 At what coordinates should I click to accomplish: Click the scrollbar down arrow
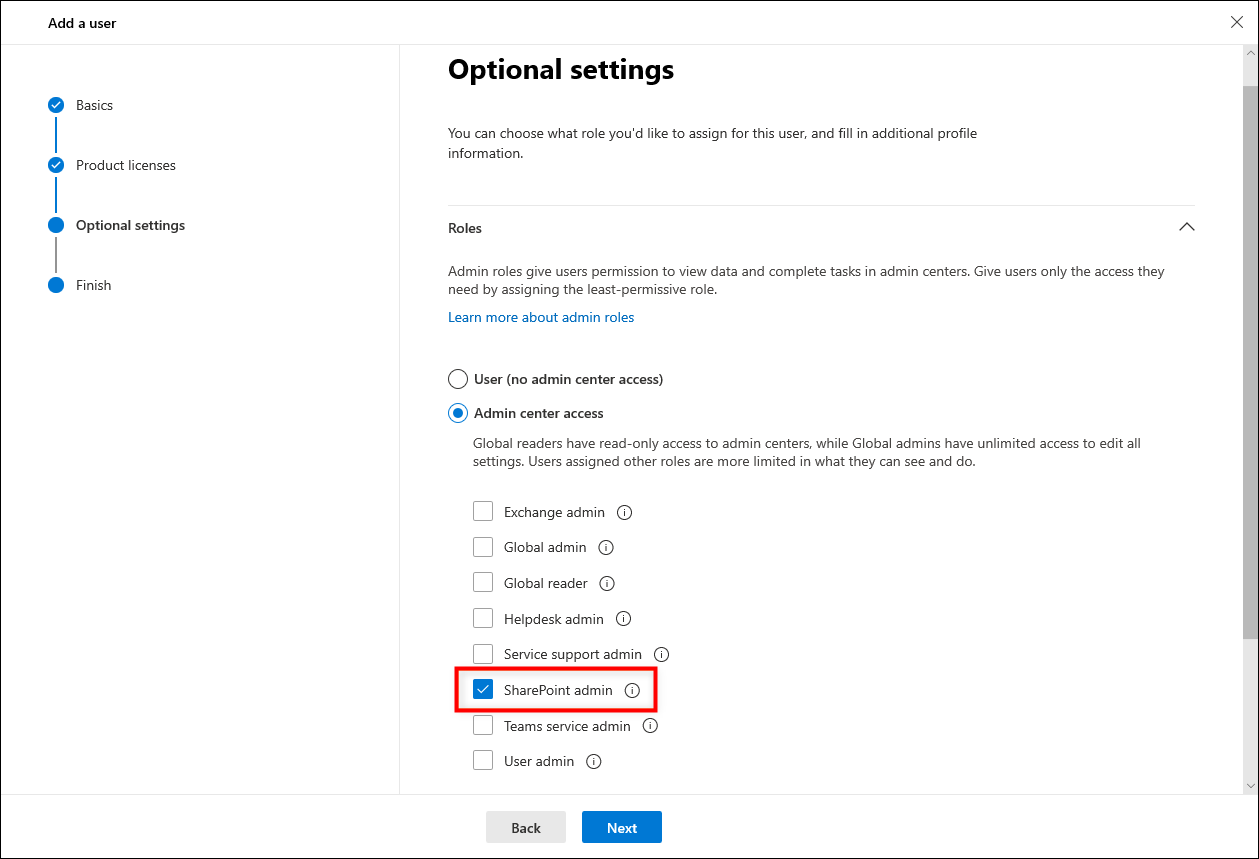pos(1250,786)
